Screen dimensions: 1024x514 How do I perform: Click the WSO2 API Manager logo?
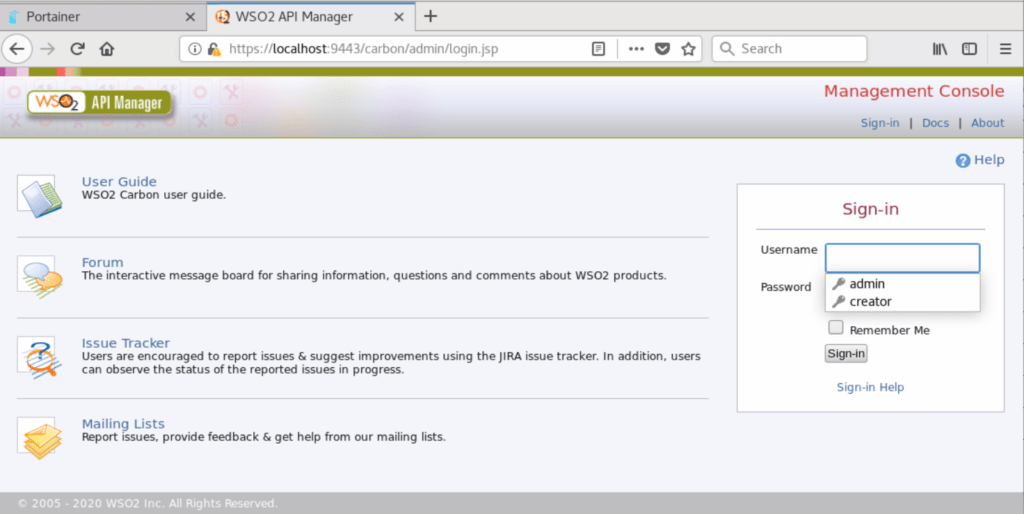pos(99,103)
